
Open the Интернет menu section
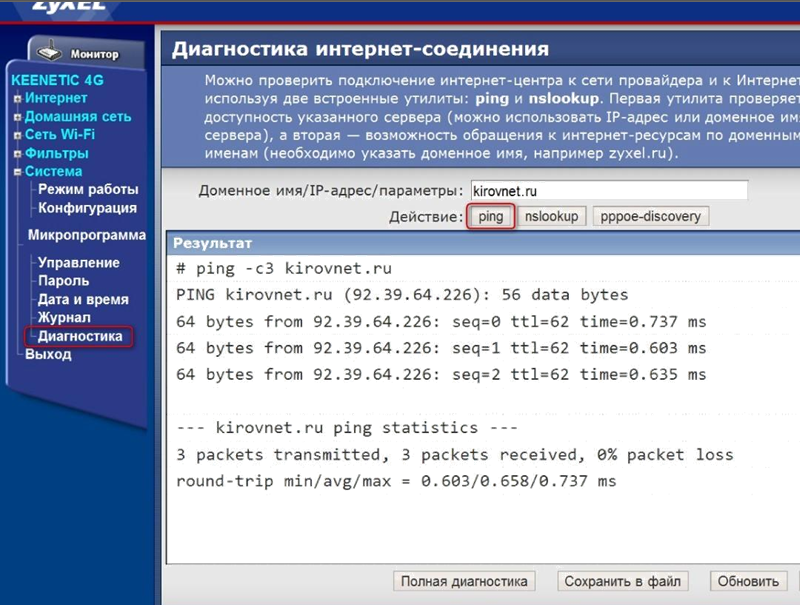coord(56,98)
